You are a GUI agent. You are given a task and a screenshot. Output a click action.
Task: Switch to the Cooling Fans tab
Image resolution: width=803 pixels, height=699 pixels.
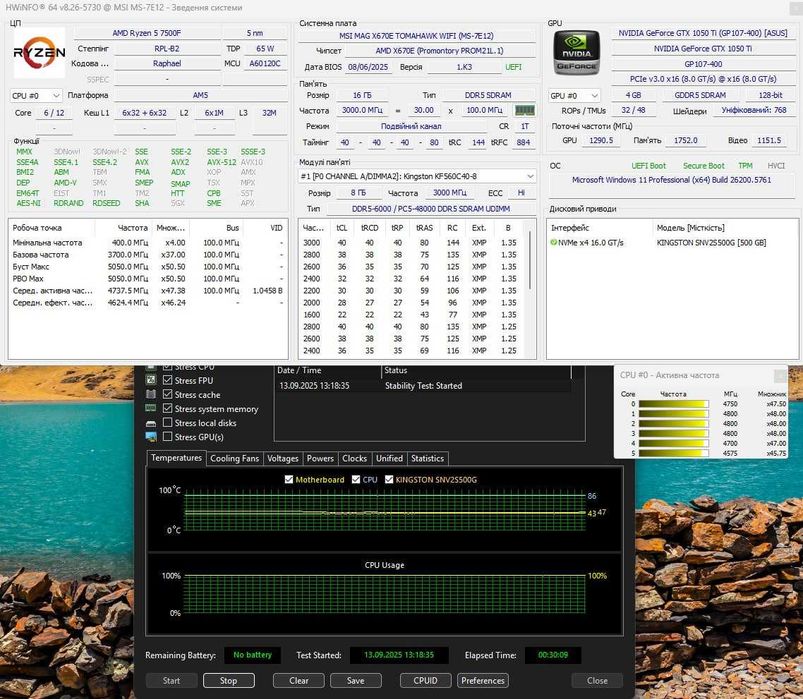click(235, 458)
